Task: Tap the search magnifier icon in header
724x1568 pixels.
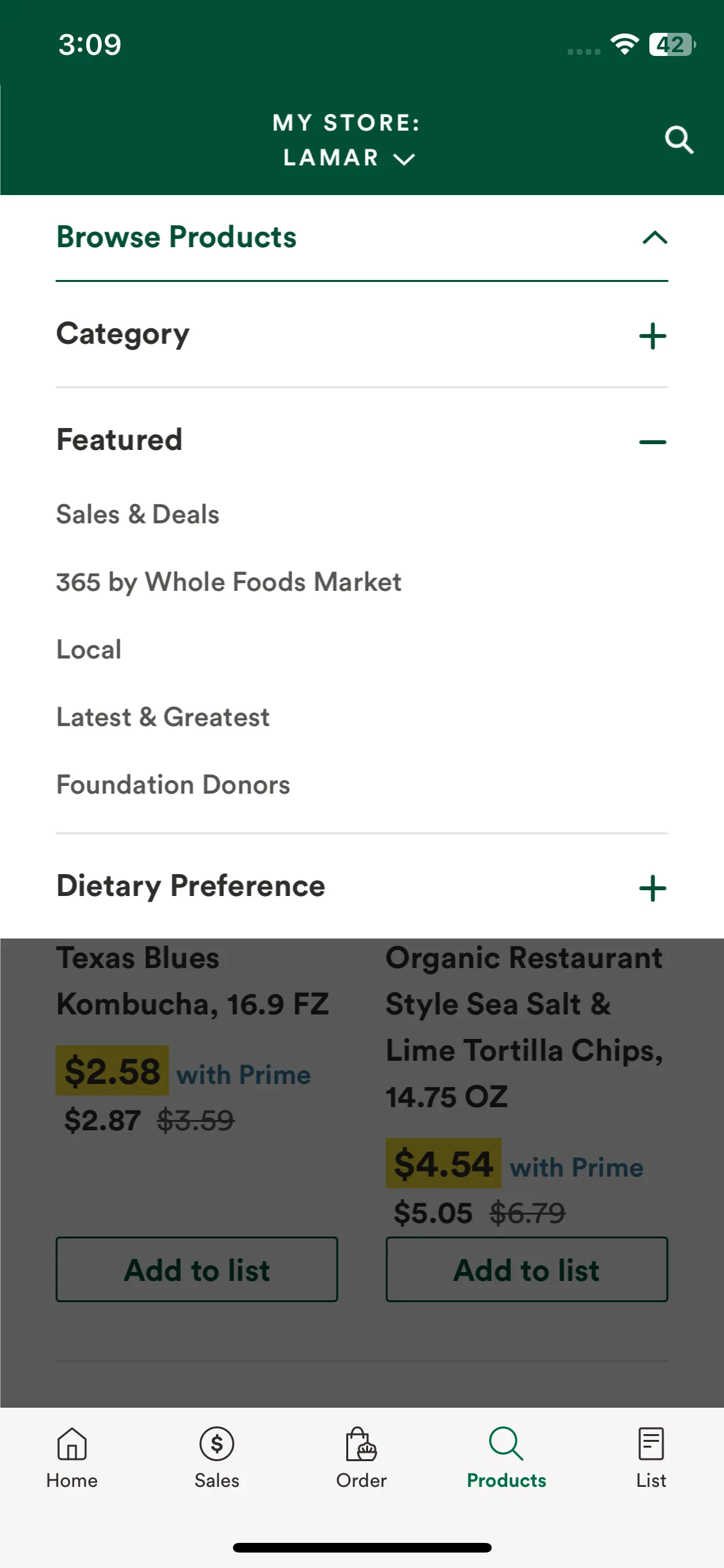Action: (679, 140)
